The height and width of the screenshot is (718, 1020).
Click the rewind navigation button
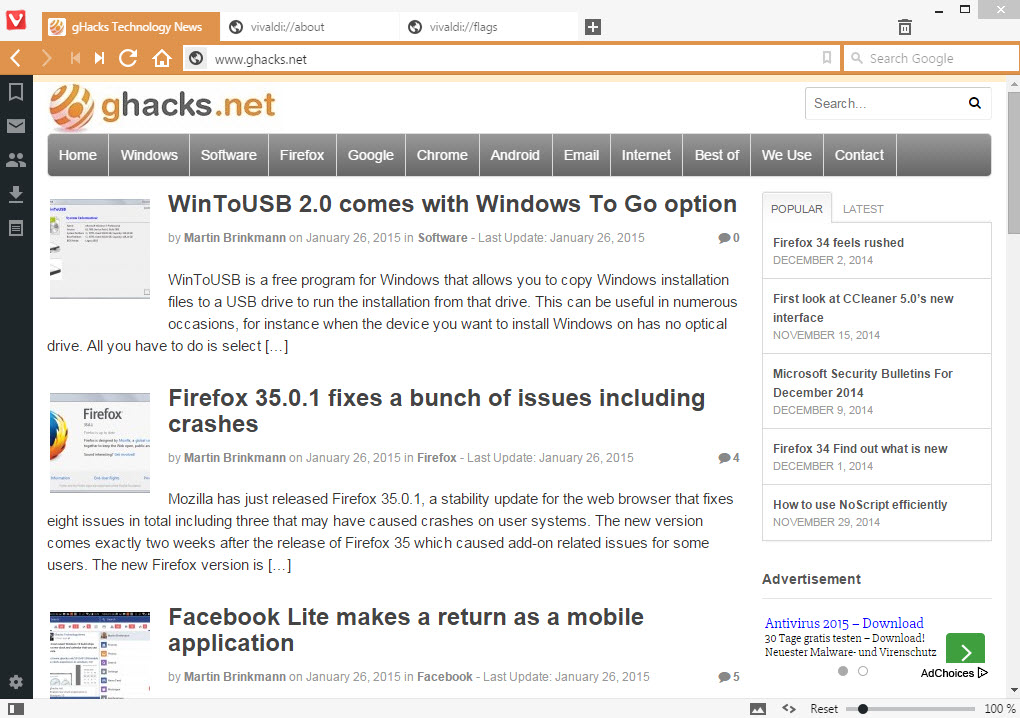click(x=75, y=59)
